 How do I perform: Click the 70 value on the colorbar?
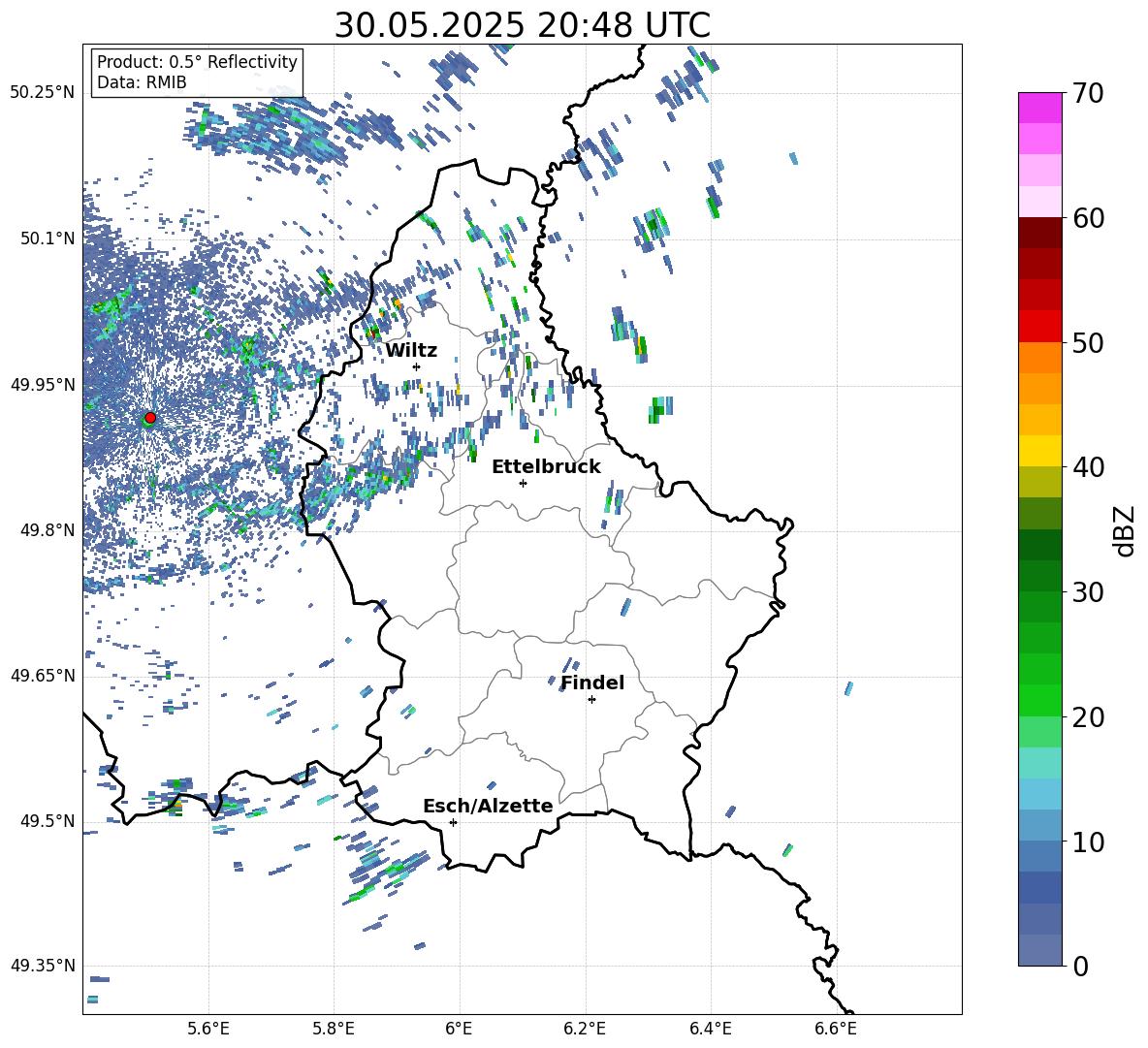tap(1088, 93)
